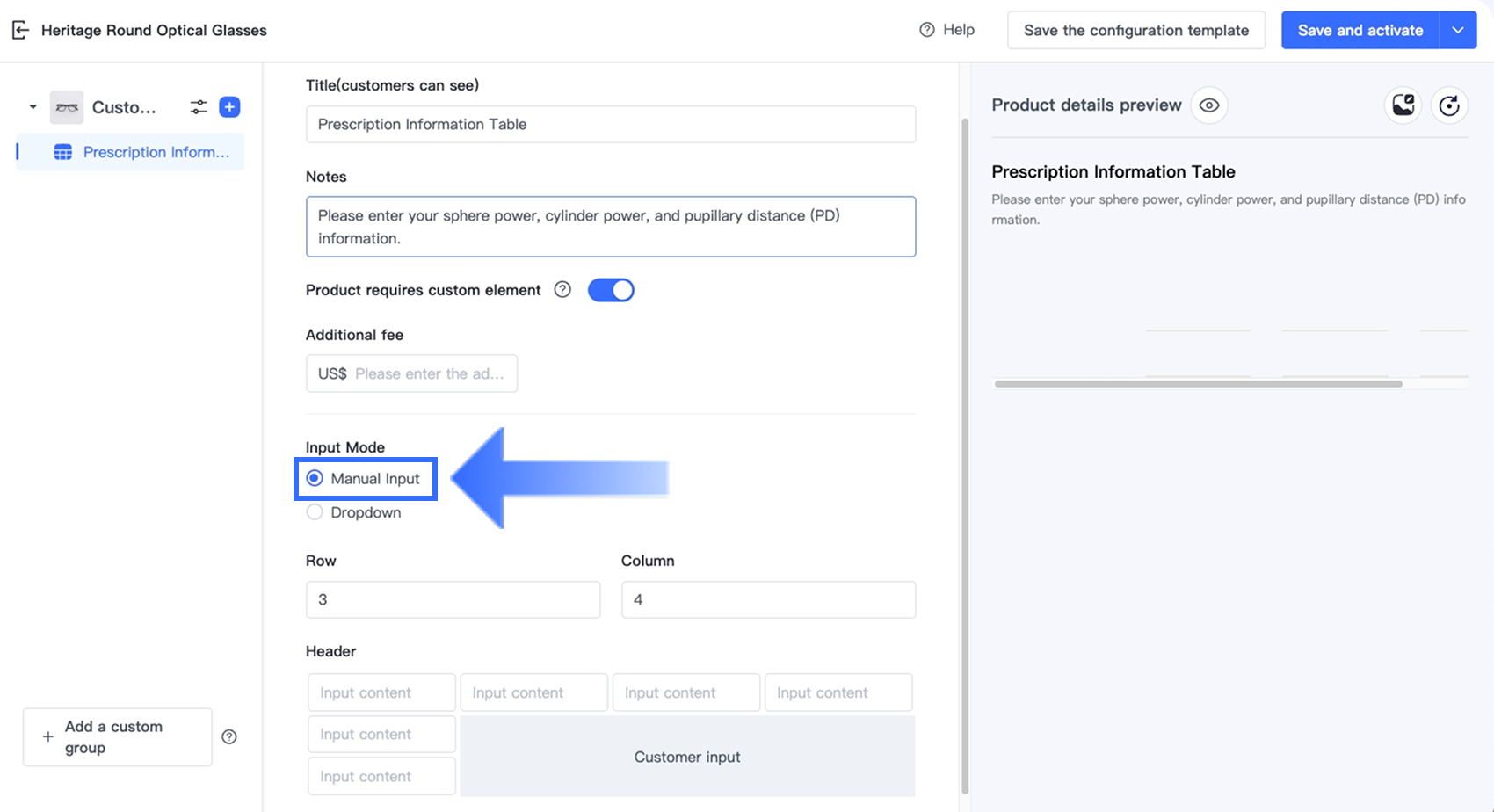Click the preview horizontal scrollbar
This screenshot has height=812, width=1494.
[1198, 384]
